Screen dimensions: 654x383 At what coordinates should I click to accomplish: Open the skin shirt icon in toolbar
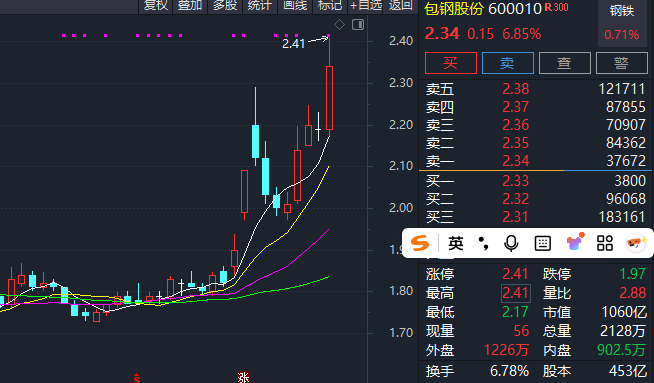point(575,242)
